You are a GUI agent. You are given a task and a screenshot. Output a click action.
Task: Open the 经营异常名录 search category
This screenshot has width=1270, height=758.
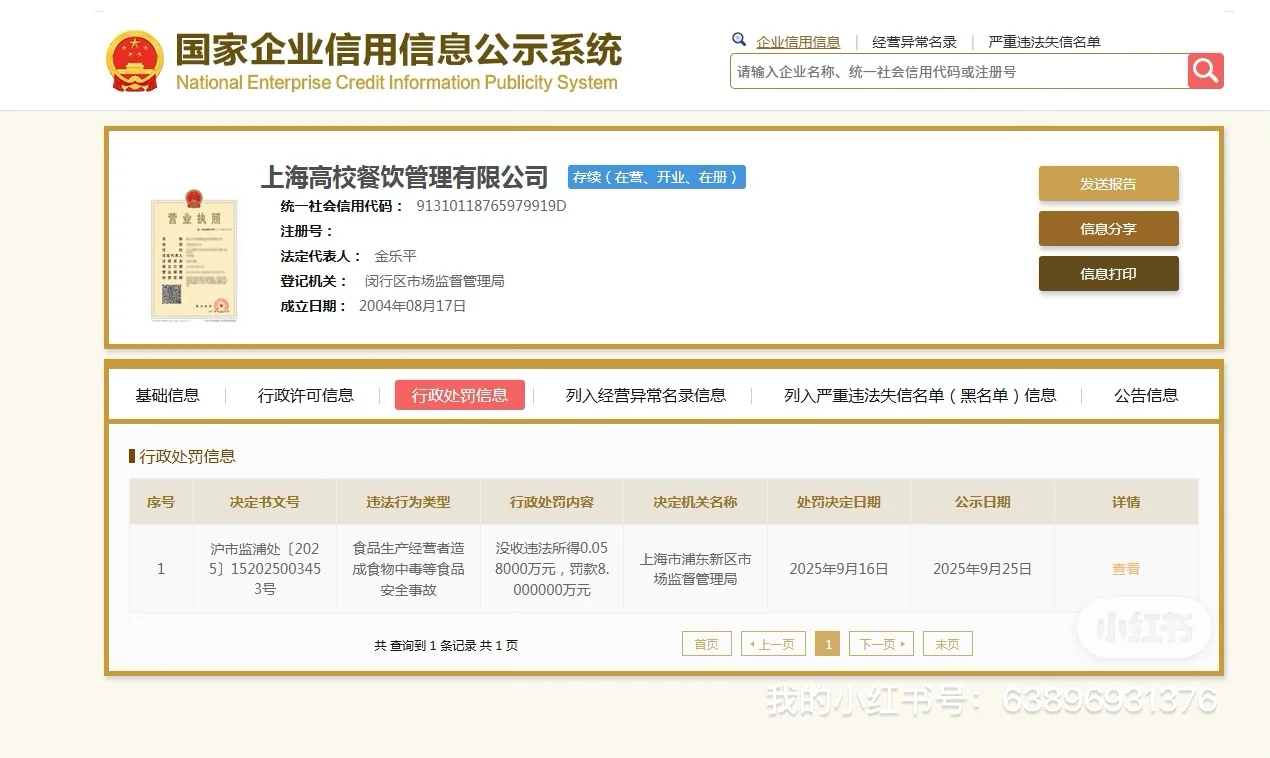[x=912, y=41]
